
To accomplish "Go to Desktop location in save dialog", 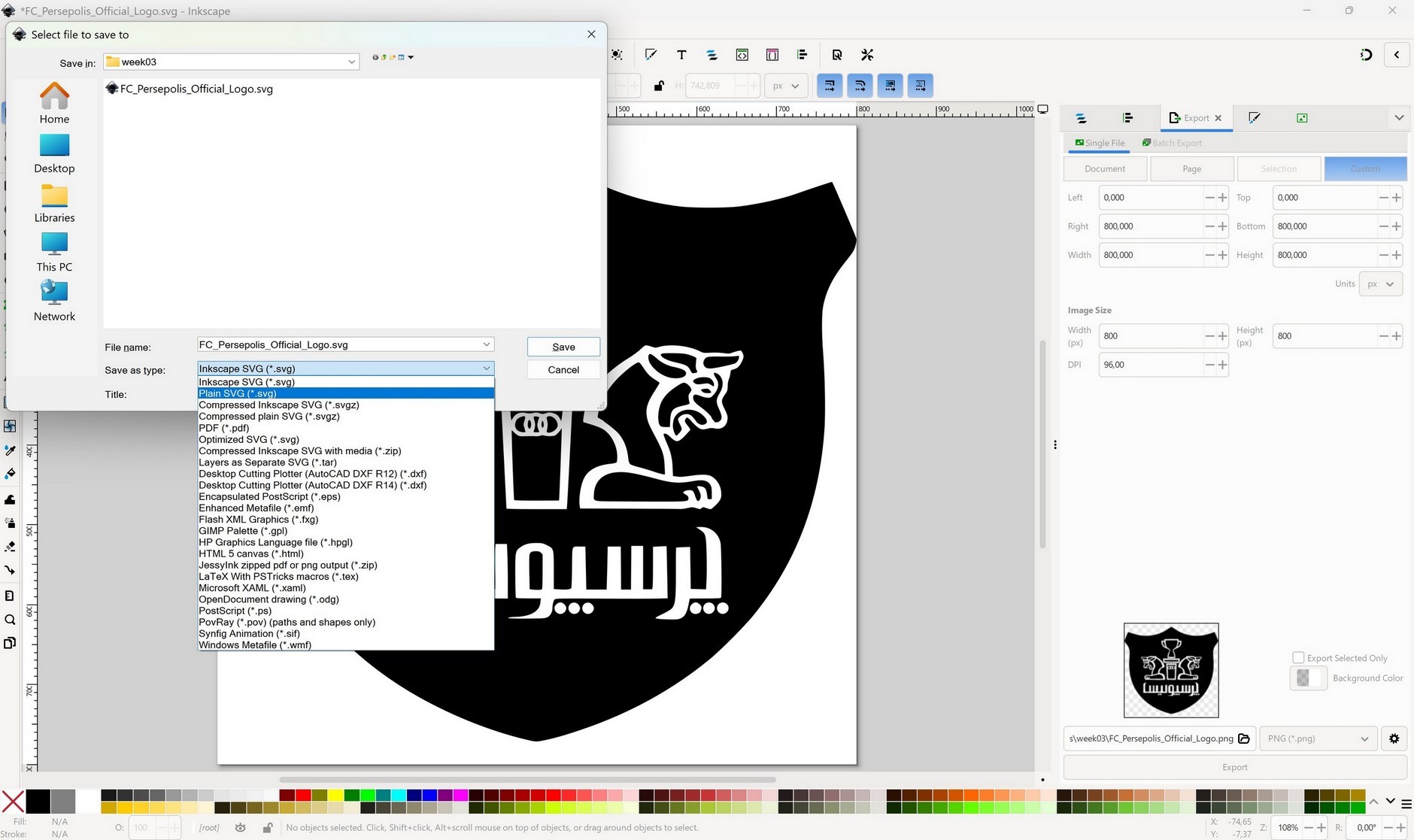I will pyautogui.click(x=54, y=154).
